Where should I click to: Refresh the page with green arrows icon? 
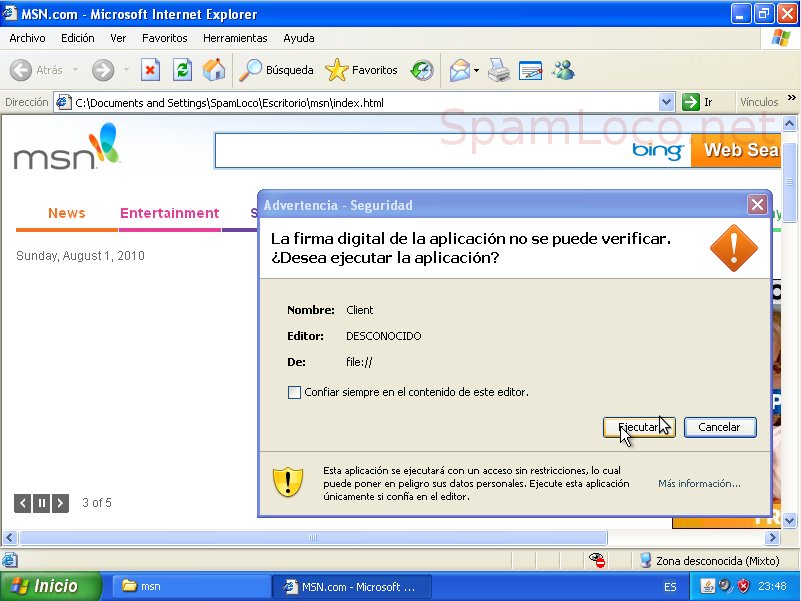click(182, 70)
